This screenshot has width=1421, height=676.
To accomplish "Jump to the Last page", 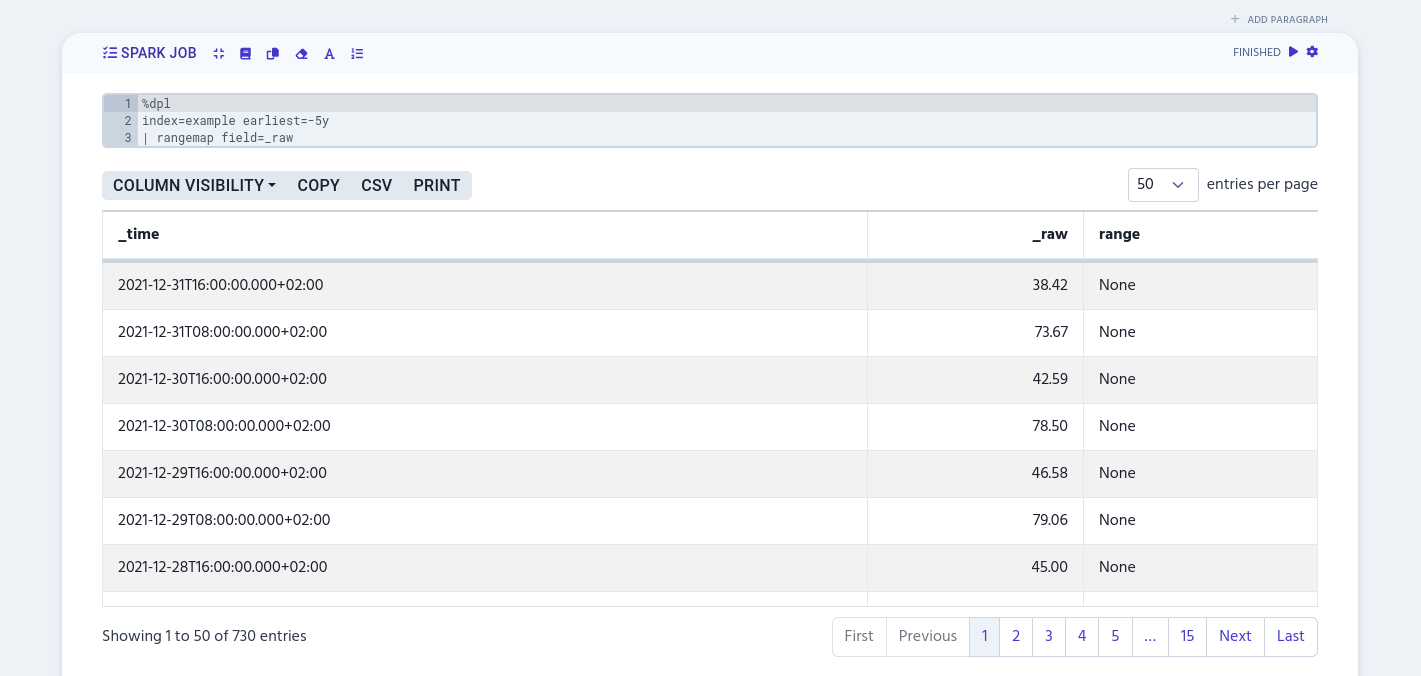I will 1290,637.
